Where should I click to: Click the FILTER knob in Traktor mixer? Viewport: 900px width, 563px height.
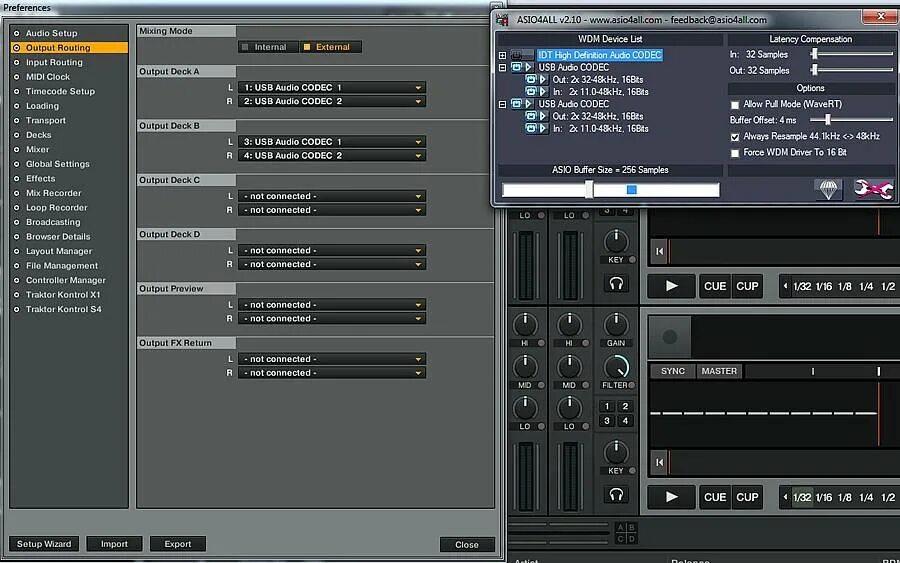pos(616,367)
